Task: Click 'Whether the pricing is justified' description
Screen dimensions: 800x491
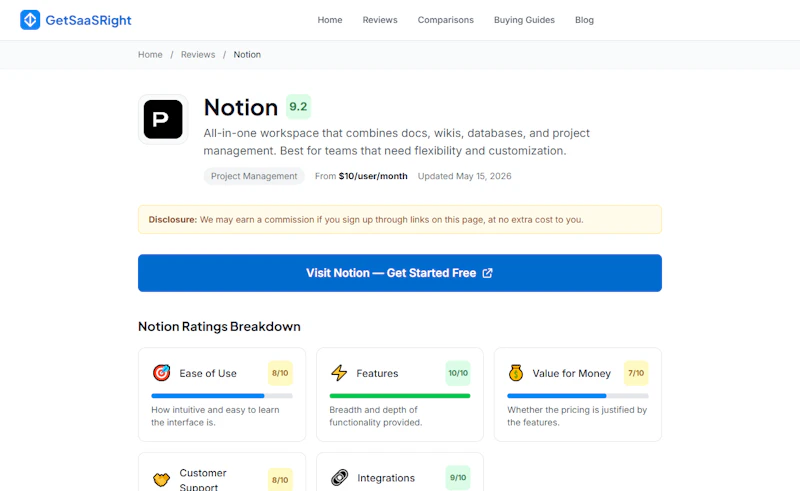Action: (577, 416)
